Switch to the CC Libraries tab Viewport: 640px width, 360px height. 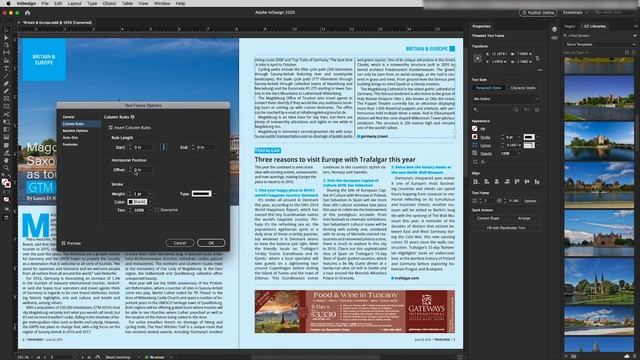coord(595,26)
